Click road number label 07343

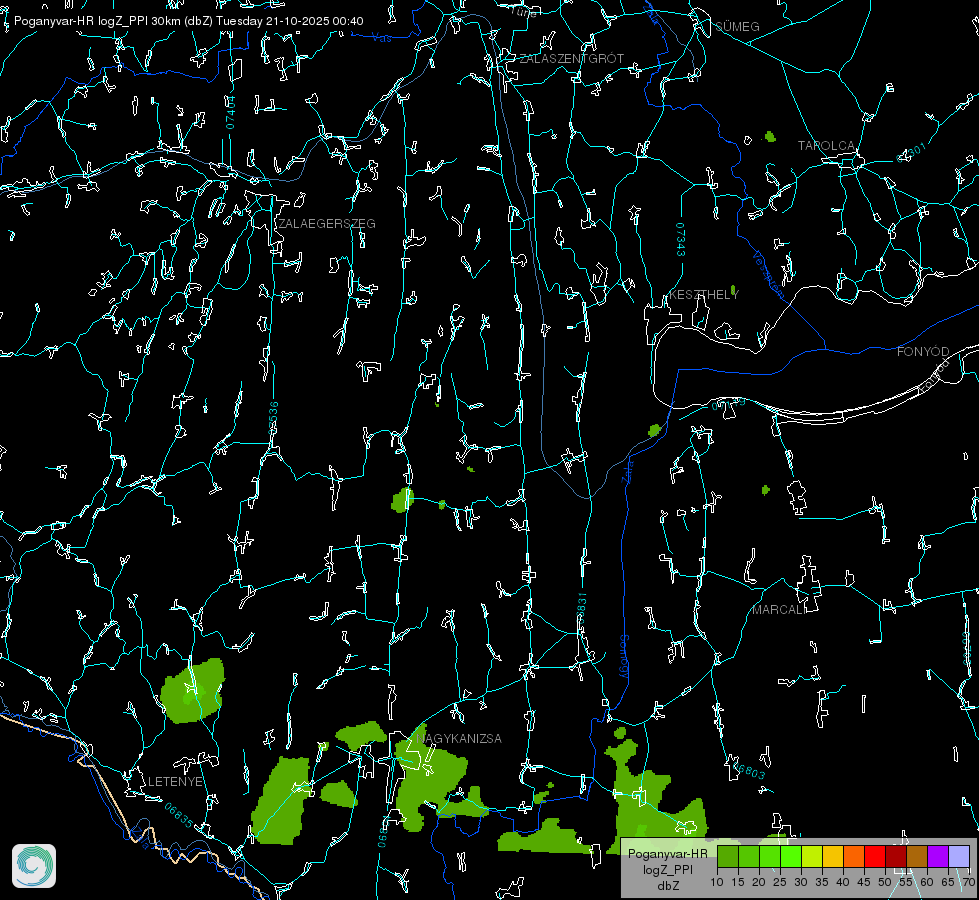pyautogui.click(x=681, y=240)
